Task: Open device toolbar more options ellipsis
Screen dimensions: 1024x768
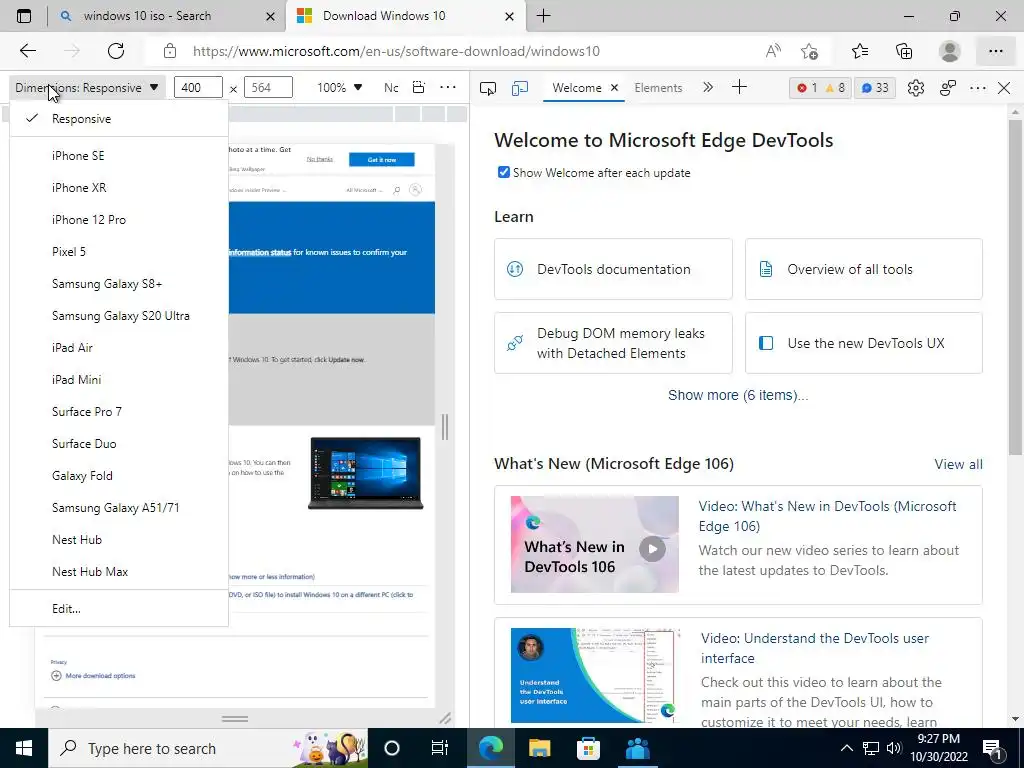Action: [447, 88]
